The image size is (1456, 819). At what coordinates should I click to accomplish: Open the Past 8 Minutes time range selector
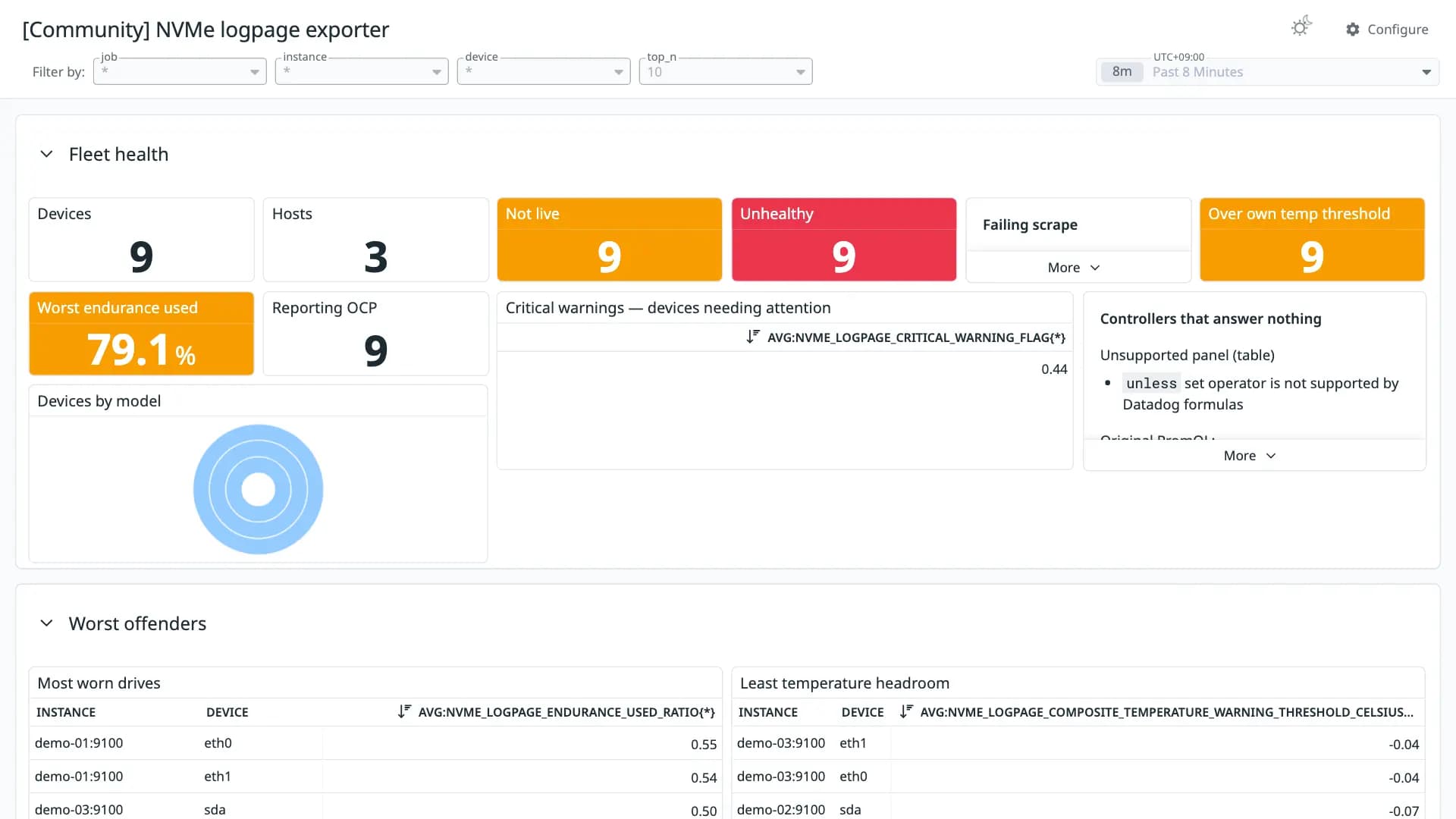tap(1268, 72)
